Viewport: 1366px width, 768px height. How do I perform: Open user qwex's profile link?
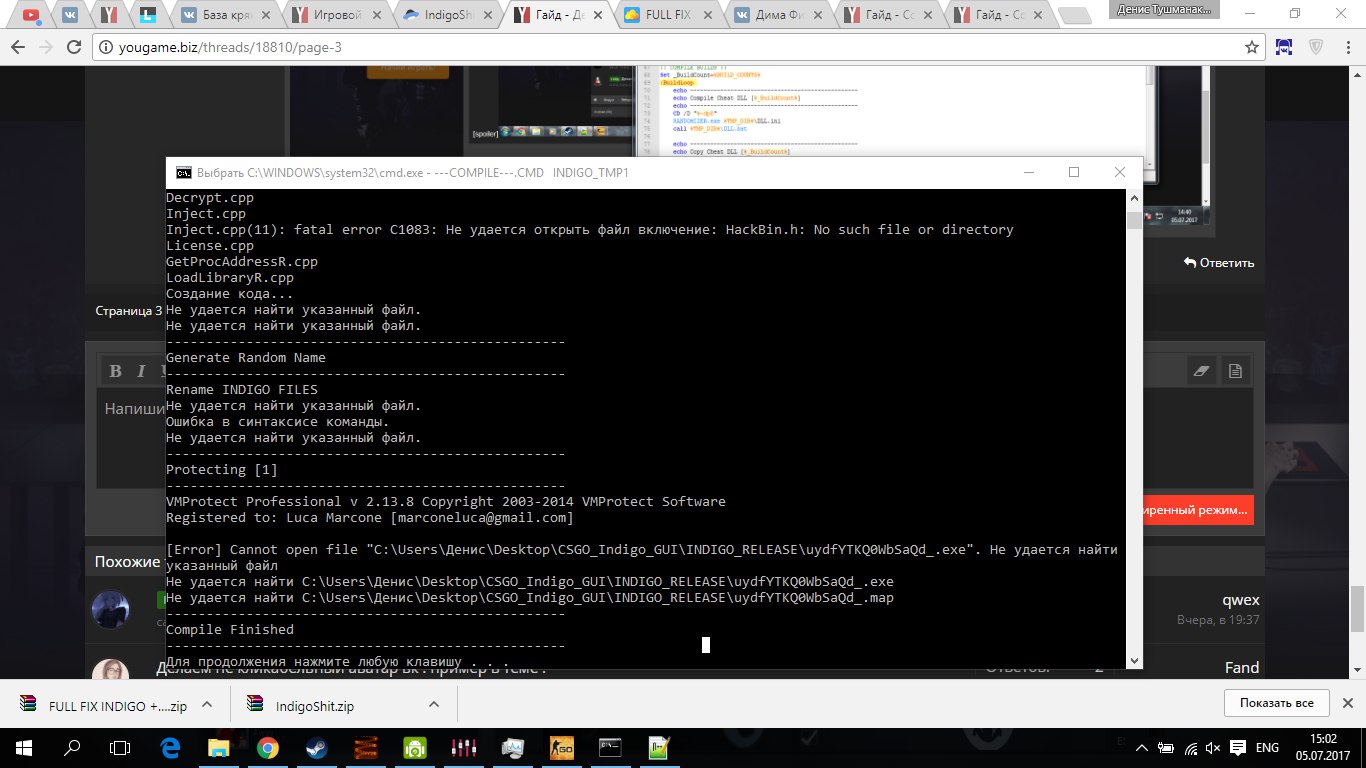[1241, 601]
